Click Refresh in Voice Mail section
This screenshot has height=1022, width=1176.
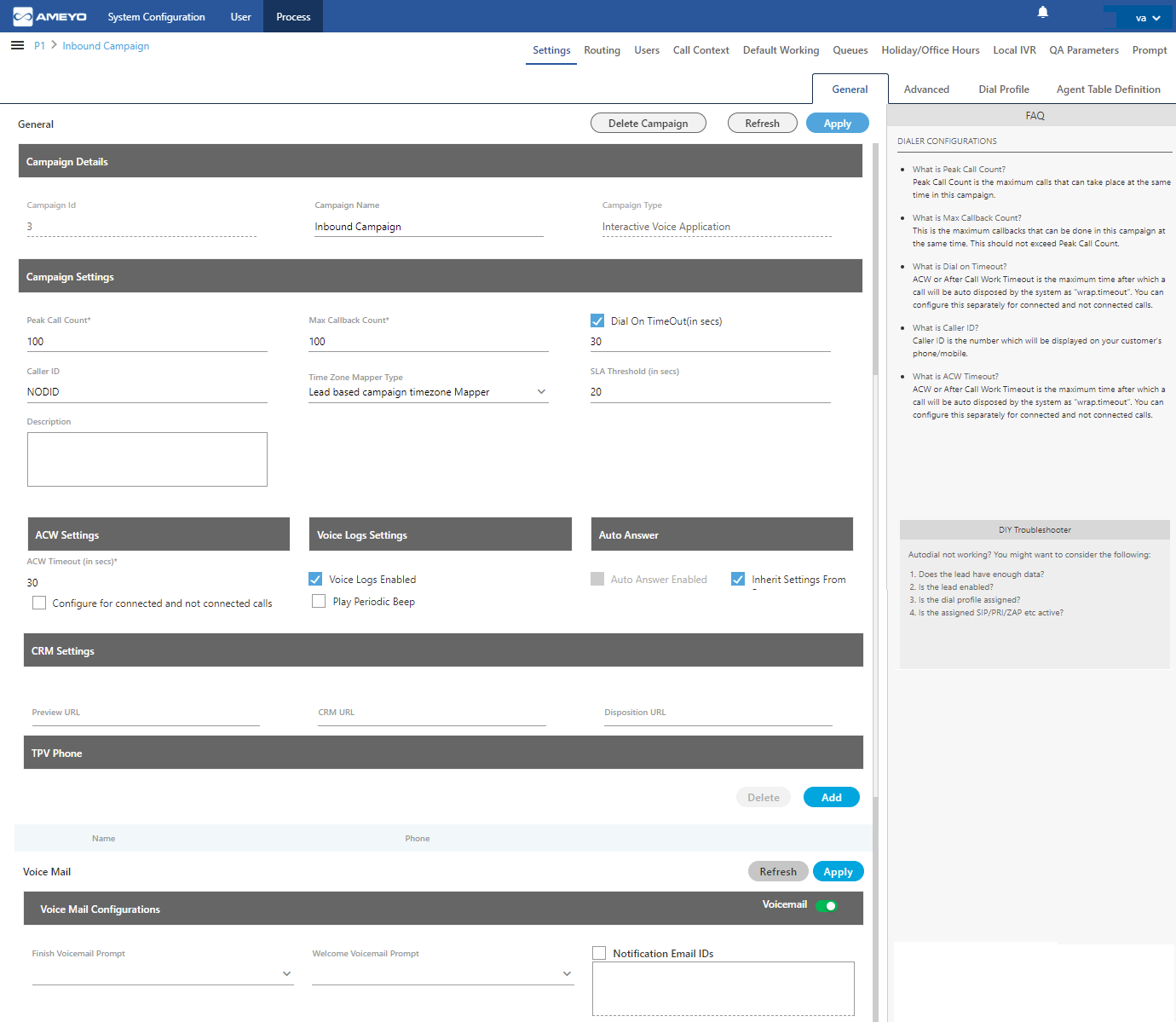(x=778, y=871)
